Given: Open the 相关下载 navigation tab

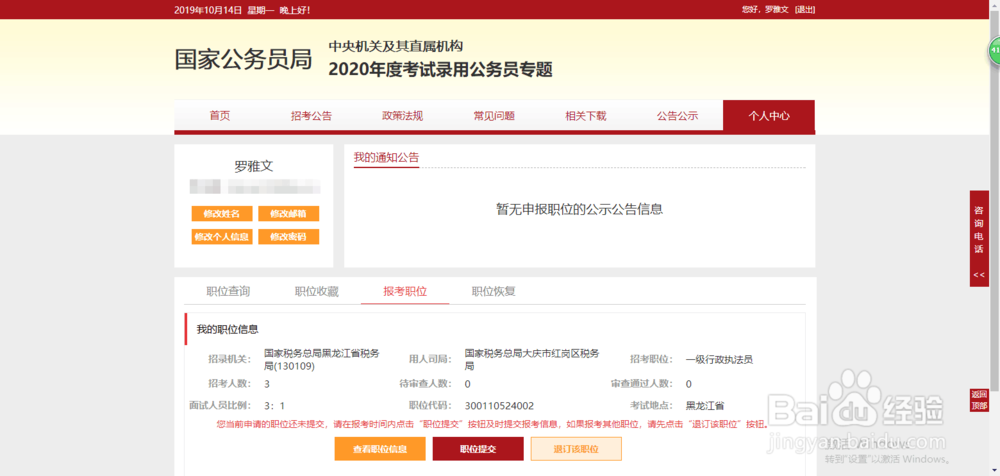Looking at the screenshot, I should point(585,116).
